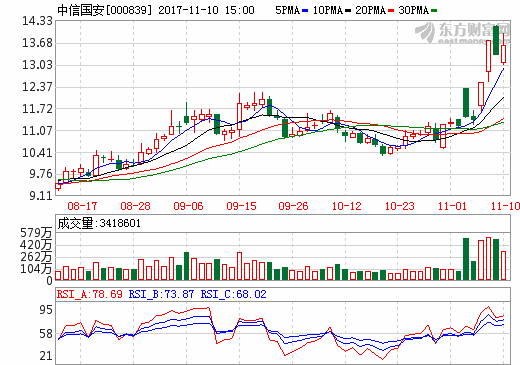
Task: Click the price axis label 10.41
Action: [37, 153]
